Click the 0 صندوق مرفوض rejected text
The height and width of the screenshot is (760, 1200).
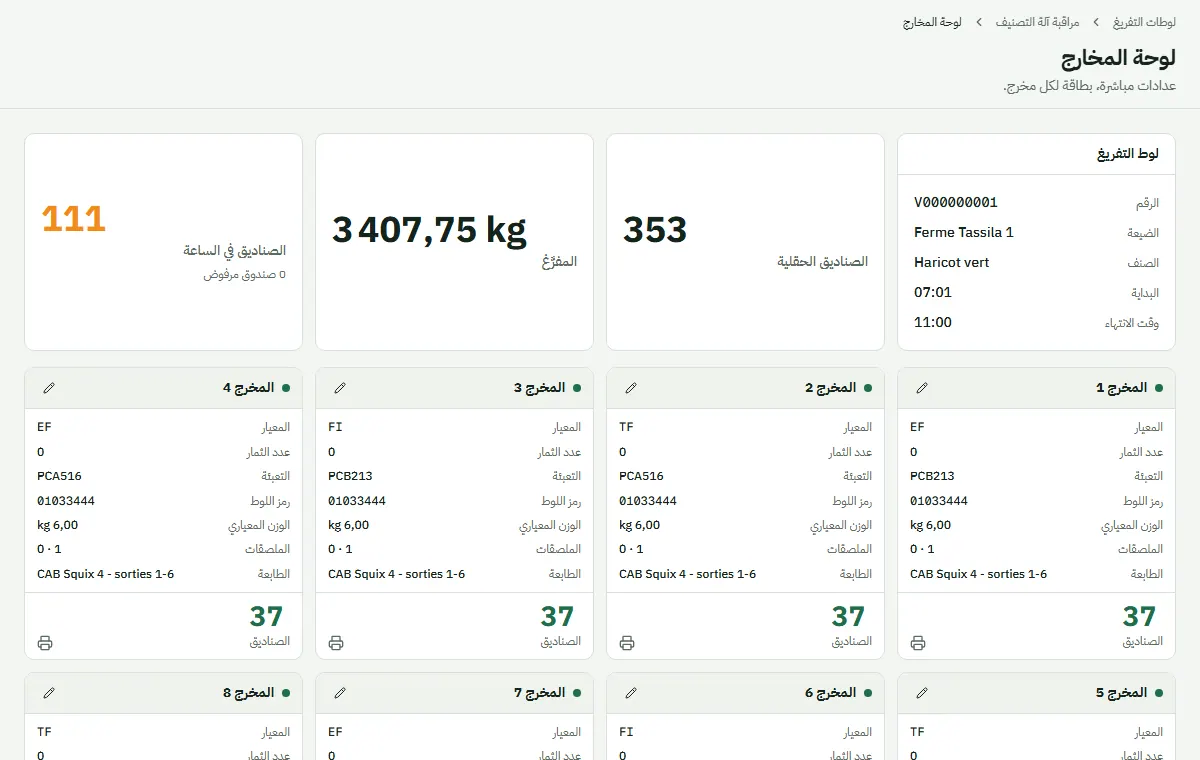(x=245, y=274)
